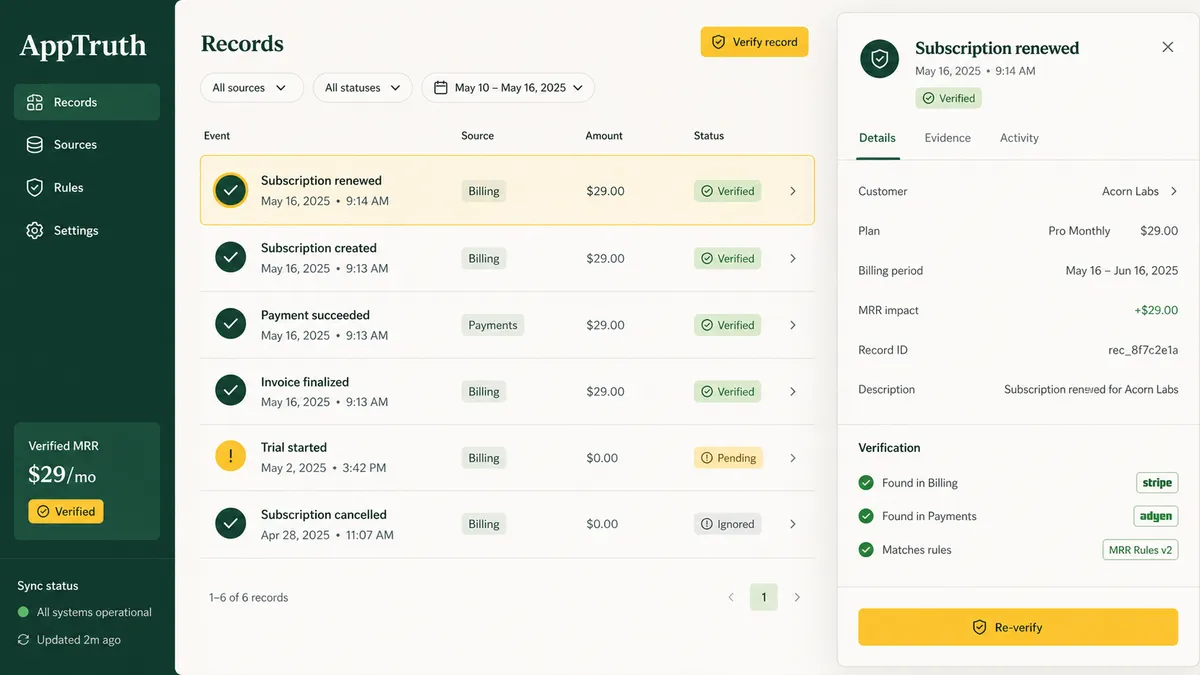Expand the Subscription cancelled row chevron
Image resolution: width=1200 pixels, height=675 pixels.
click(793, 524)
